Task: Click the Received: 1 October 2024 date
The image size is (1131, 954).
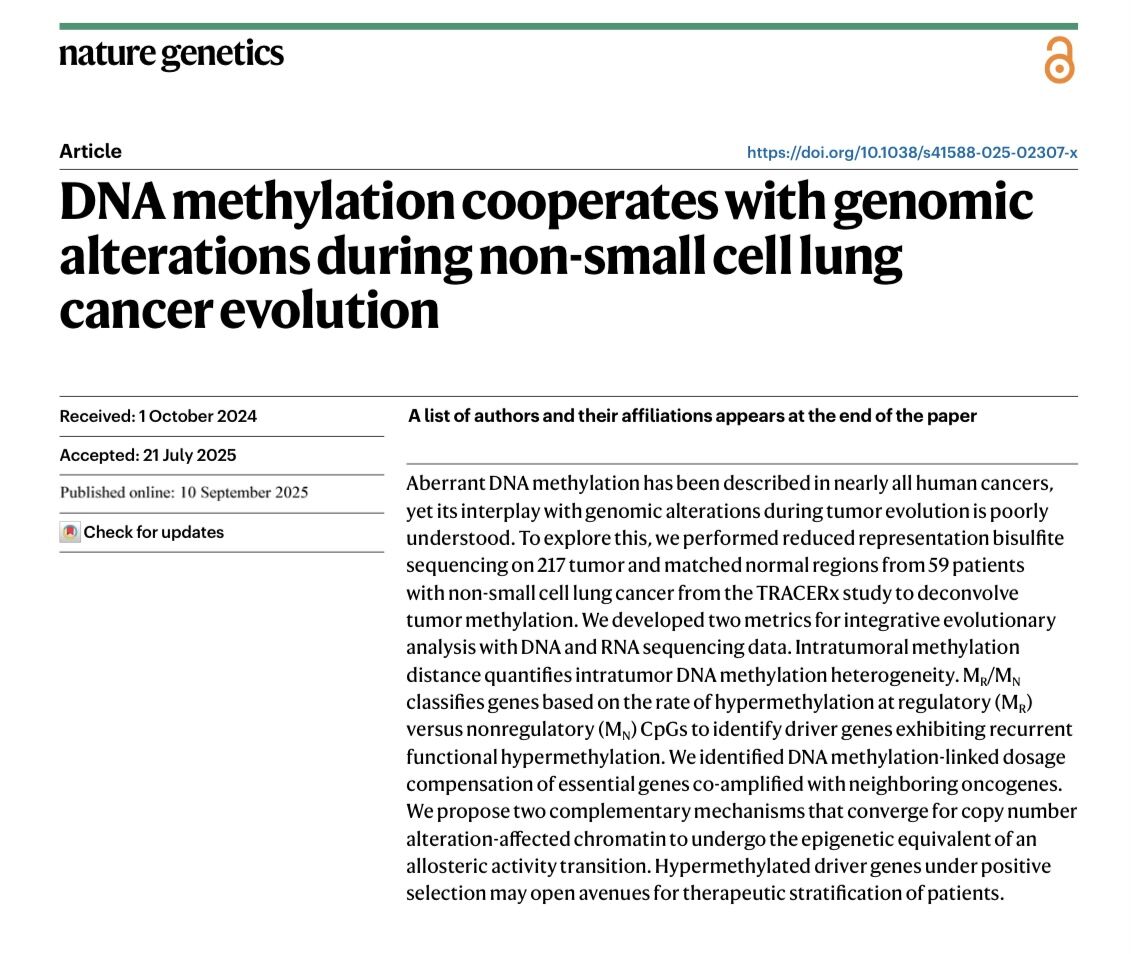Action: (158, 416)
